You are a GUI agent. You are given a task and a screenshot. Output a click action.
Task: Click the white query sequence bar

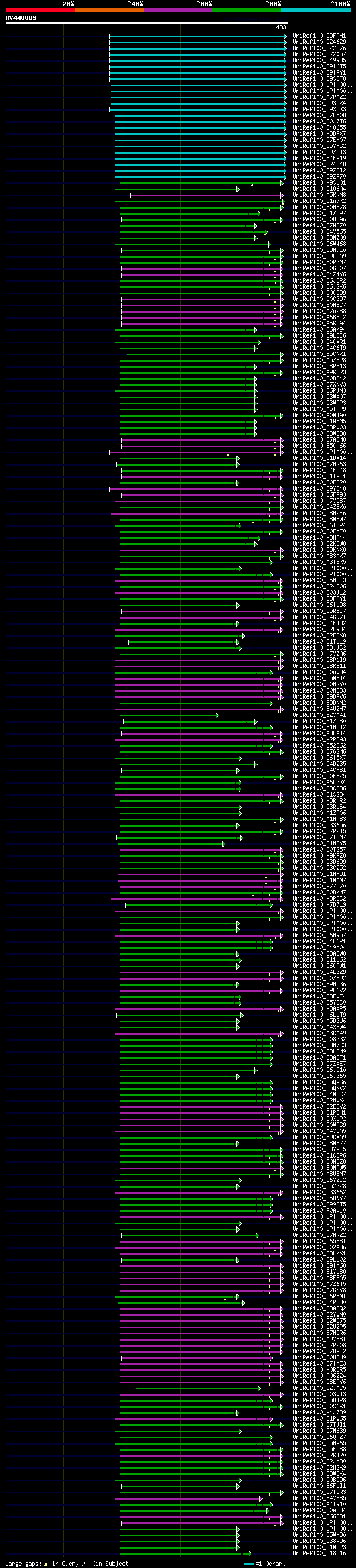[x=147, y=23]
